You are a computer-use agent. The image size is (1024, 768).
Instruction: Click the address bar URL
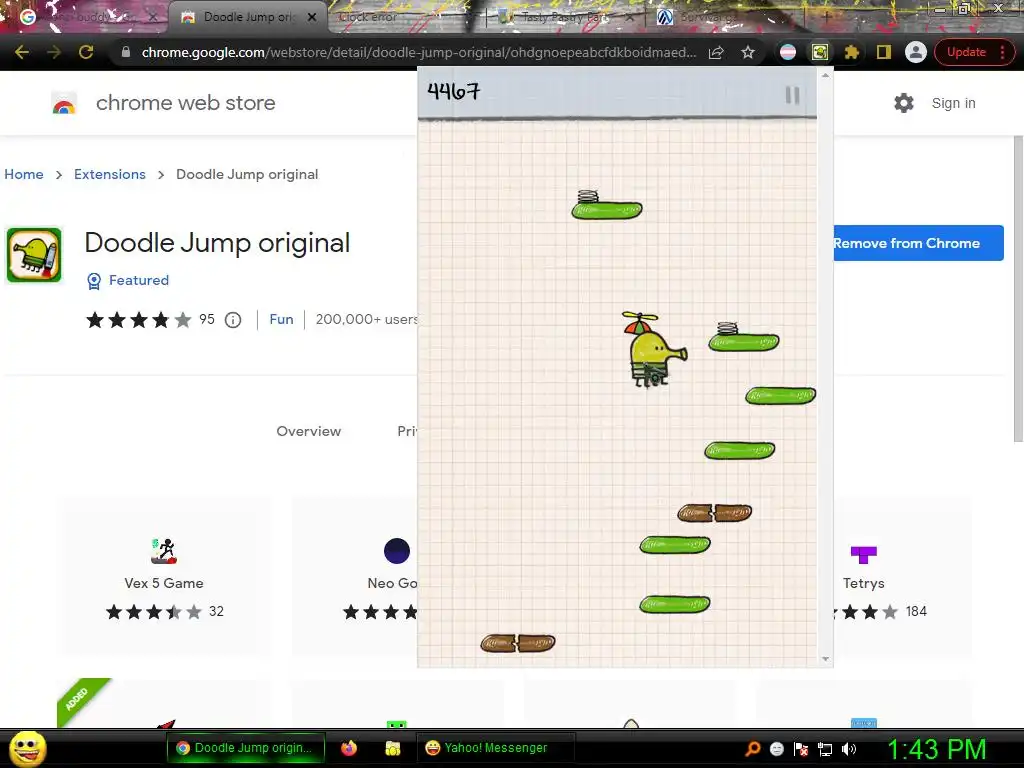[419, 52]
